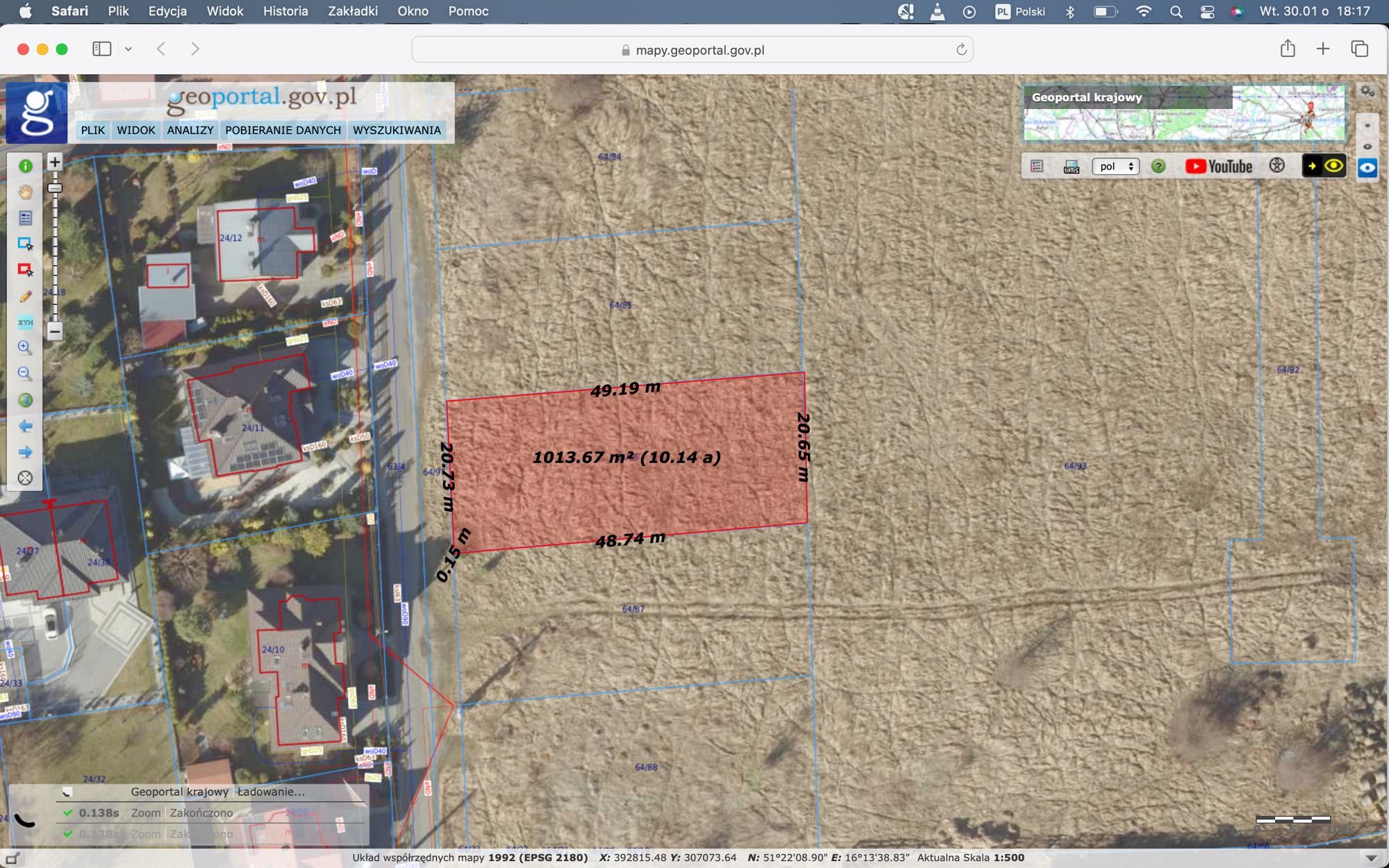Click the status bar expand arrow
This screenshot has width=1389, height=868.
click(1371, 858)
